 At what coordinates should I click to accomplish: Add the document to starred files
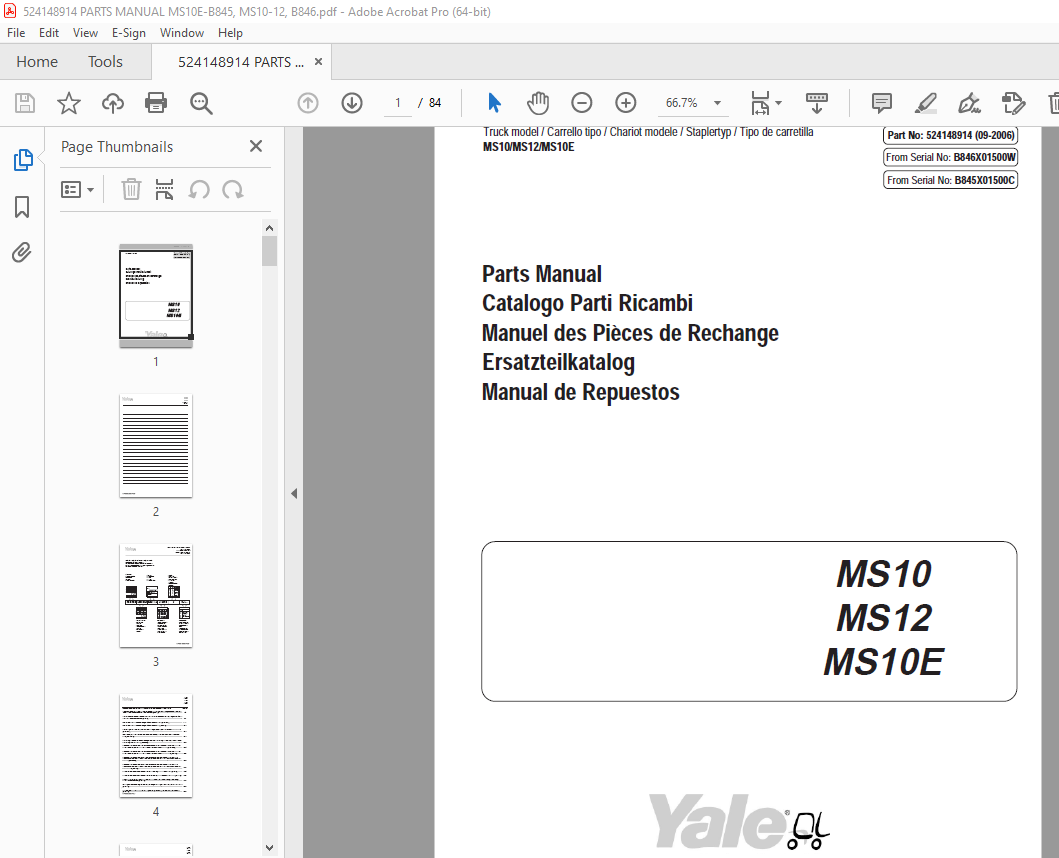[x=68, y=103]
